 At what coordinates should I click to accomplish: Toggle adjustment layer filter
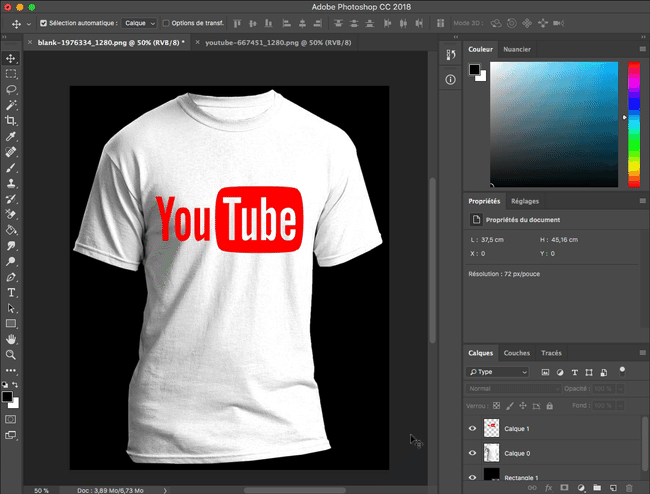coord(560,372)
